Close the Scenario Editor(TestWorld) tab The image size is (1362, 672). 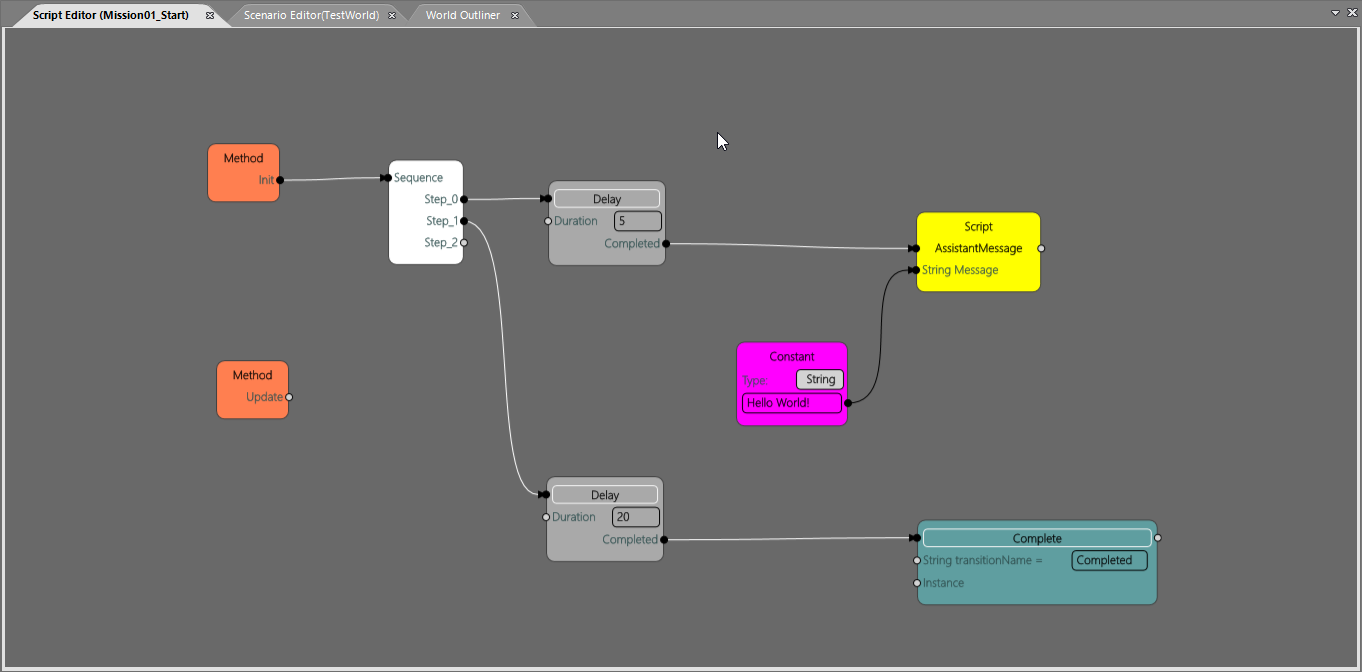pyautogui.click(x=392, y=15)
